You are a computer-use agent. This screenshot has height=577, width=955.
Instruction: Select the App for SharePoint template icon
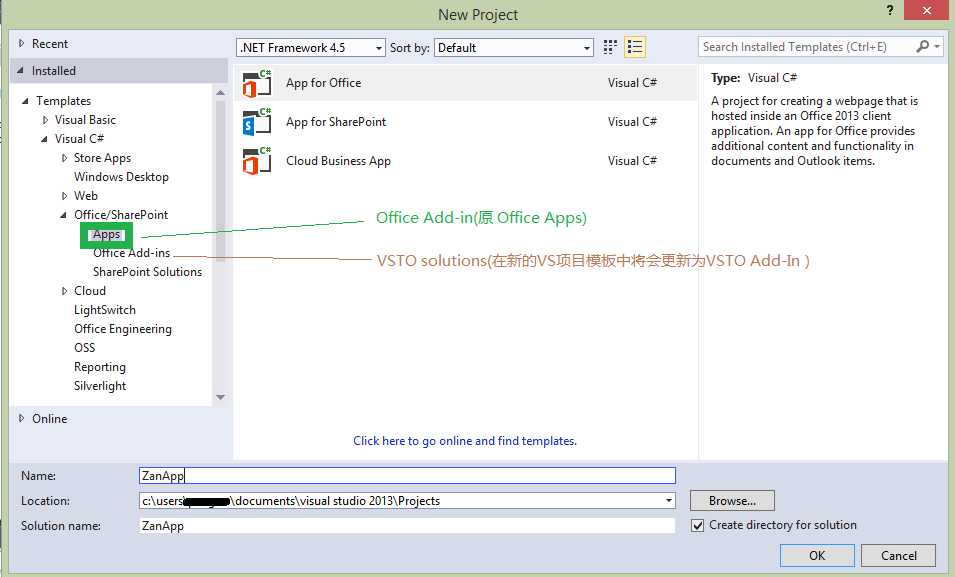[257, 122]
